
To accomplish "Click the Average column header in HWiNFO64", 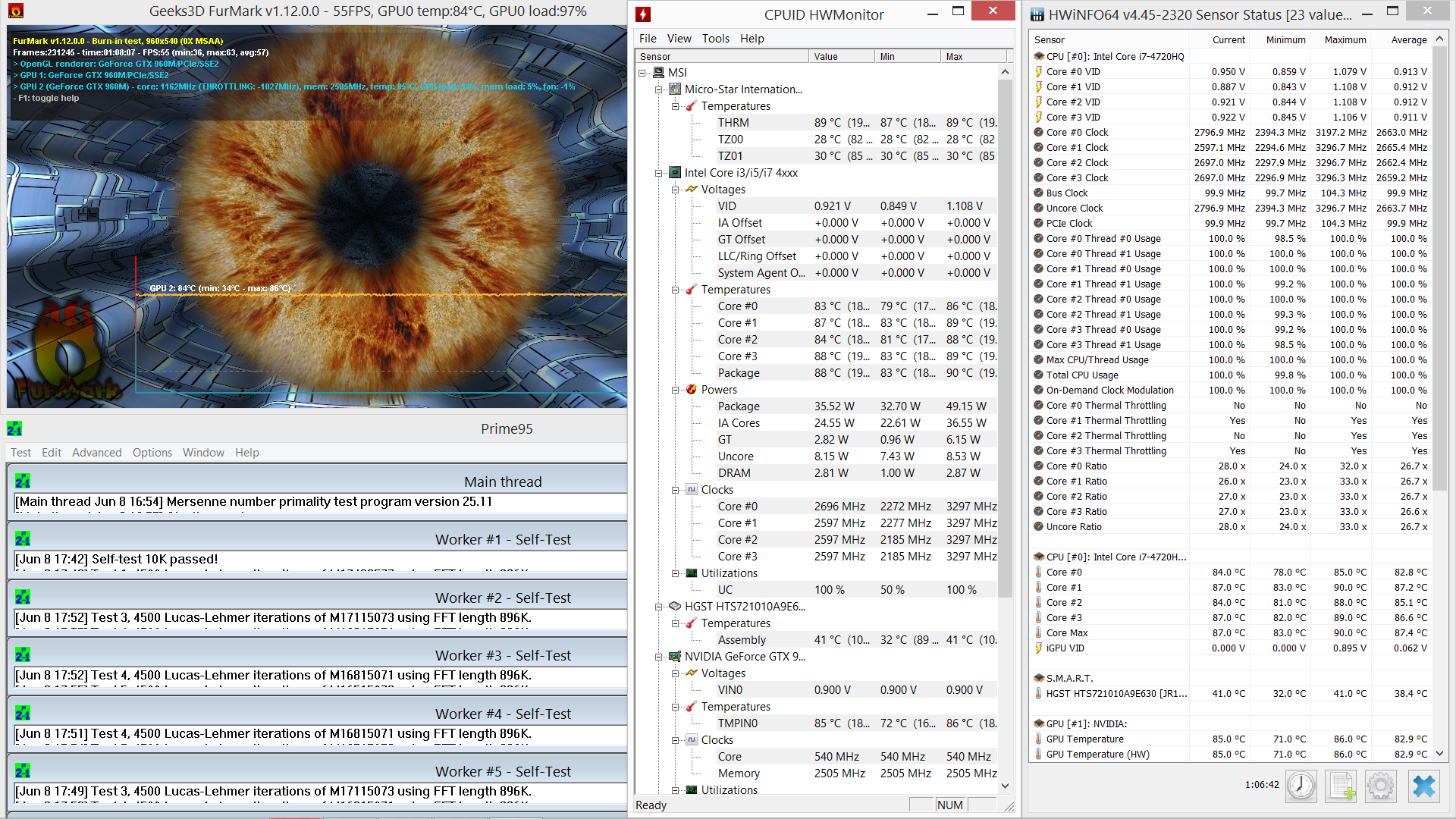I will [x=1408, y=39].
